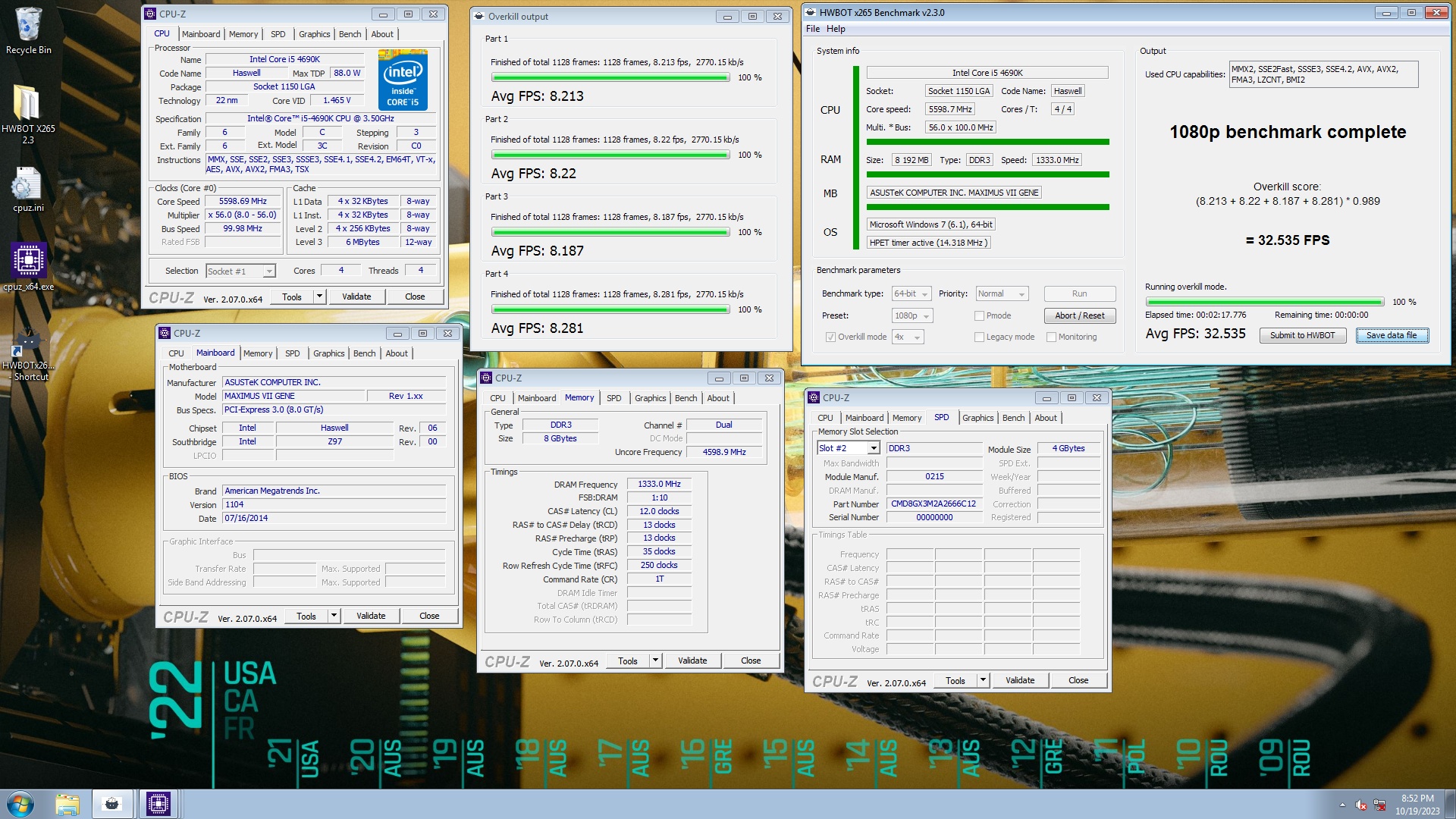Viewport: 1456px width, 819px height.
Task: Click the Core Speed 5598.69 MHz value
Action: 243,201
